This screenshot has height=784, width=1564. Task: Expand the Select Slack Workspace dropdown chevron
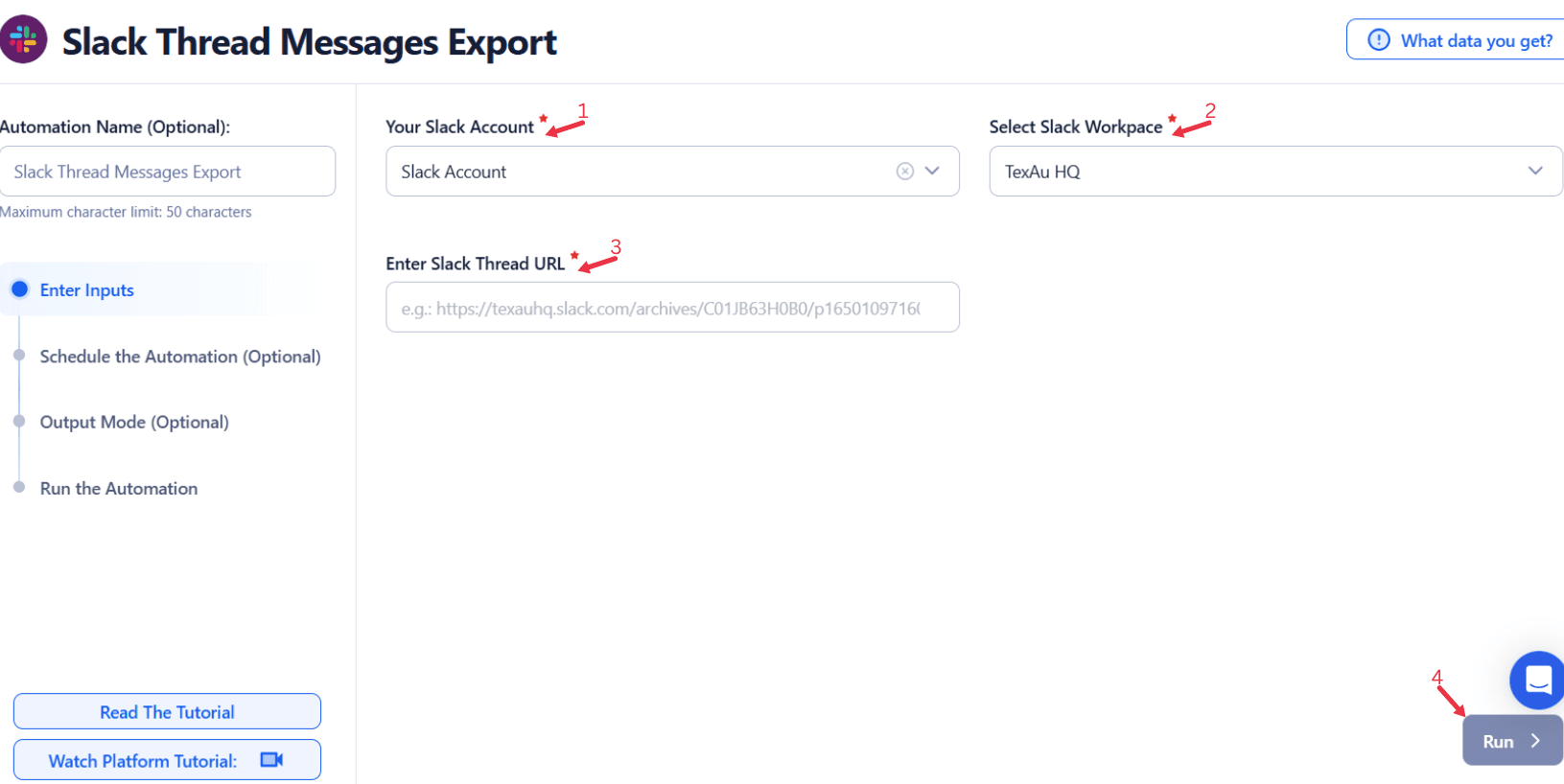tap(1535, 172)
